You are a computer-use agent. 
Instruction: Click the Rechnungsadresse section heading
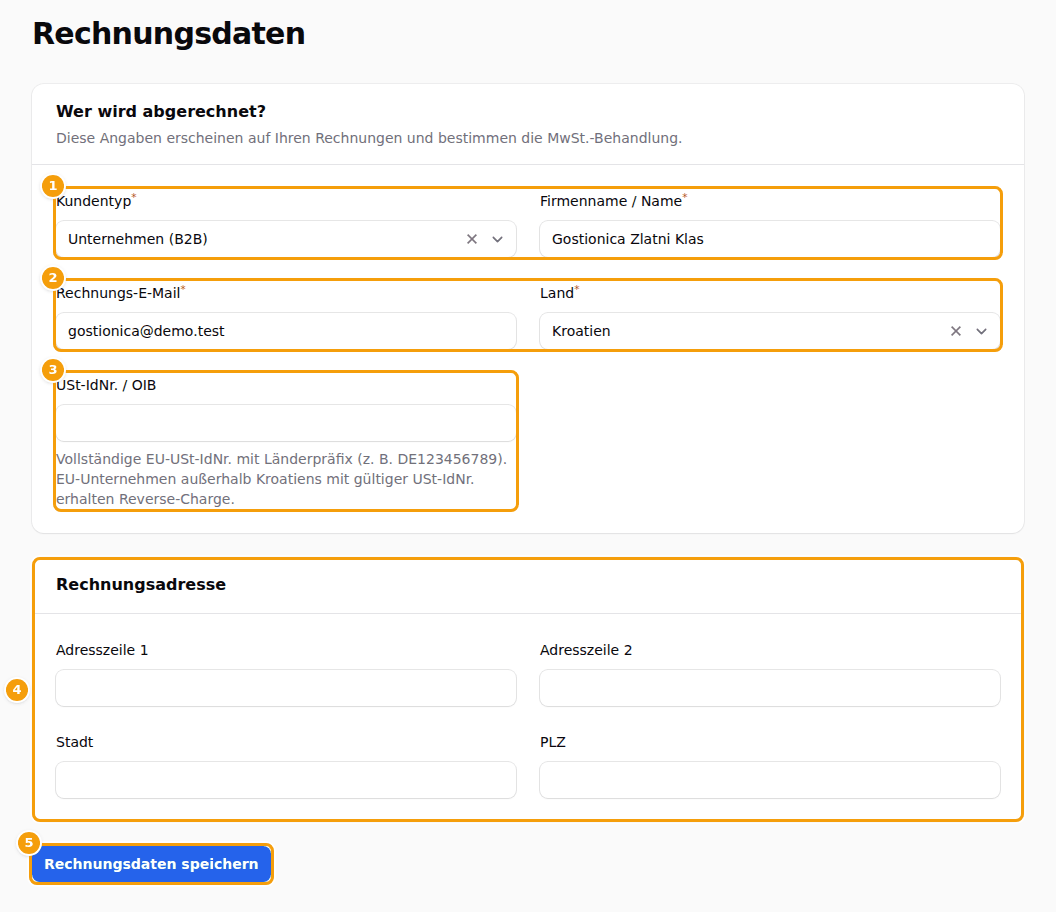(x=141, y=585)
